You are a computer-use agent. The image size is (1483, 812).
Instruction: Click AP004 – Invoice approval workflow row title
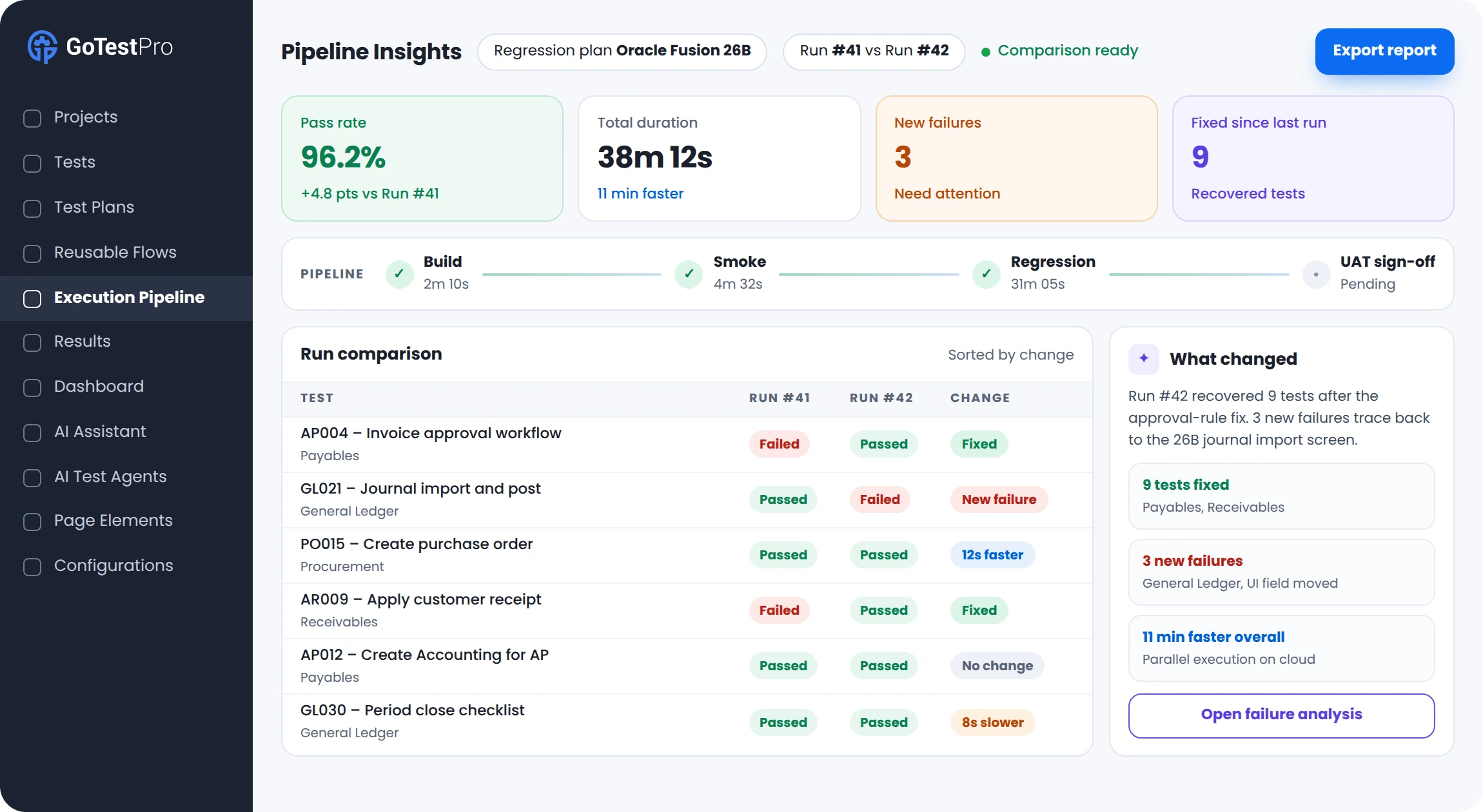coord(431,433)
